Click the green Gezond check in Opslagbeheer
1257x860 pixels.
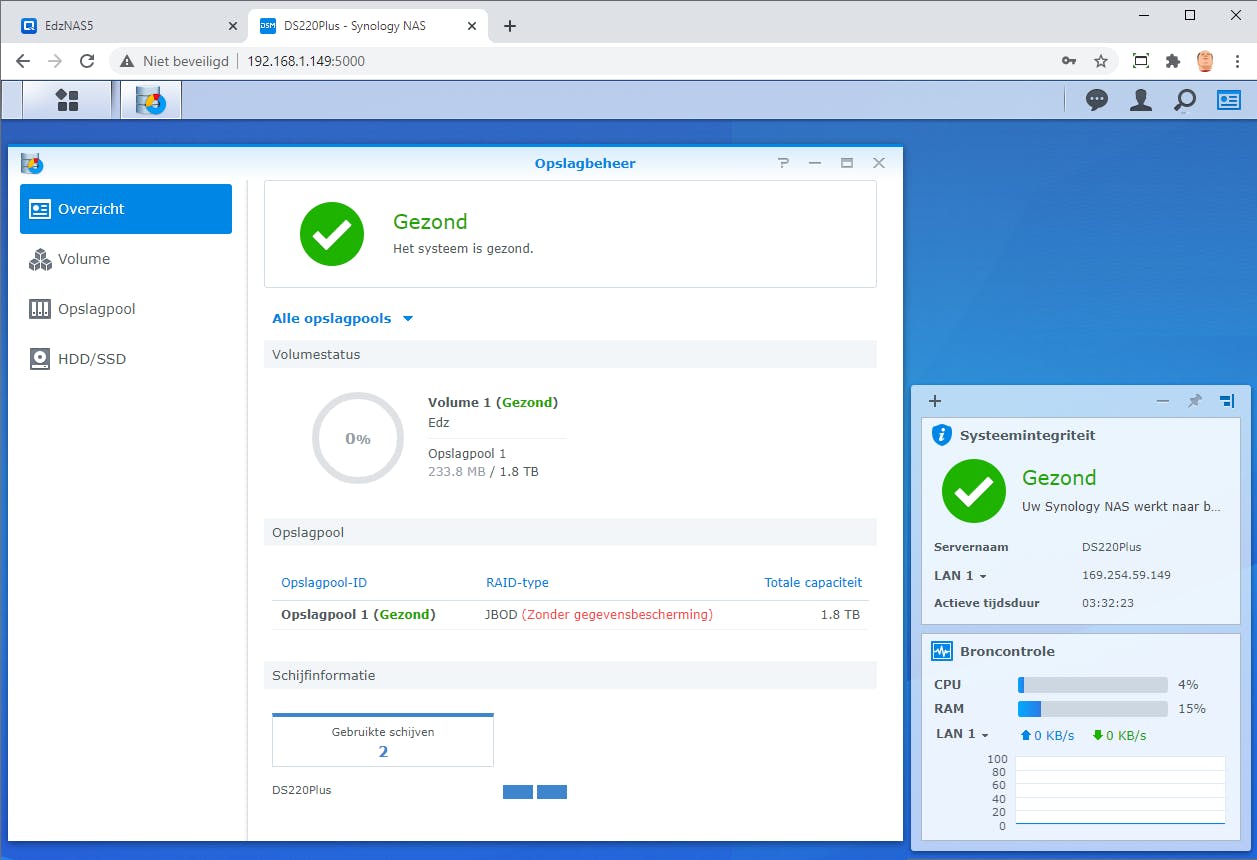coord(332,234)
